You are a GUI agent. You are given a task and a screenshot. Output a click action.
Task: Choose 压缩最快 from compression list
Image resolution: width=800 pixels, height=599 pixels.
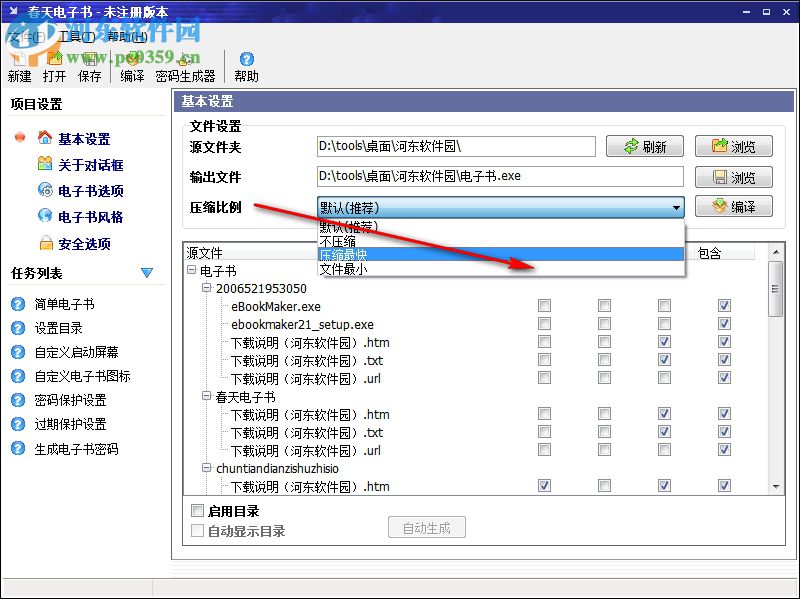(501, 254)
